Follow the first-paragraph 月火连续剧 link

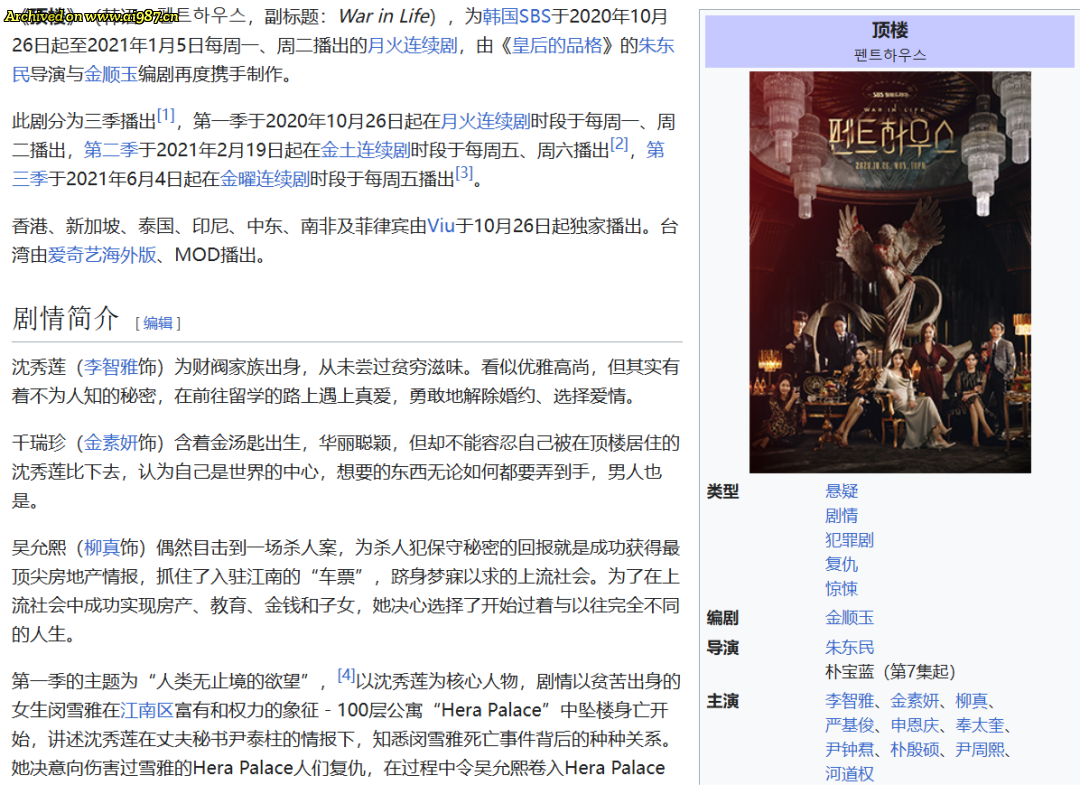(x=412, y=45)
